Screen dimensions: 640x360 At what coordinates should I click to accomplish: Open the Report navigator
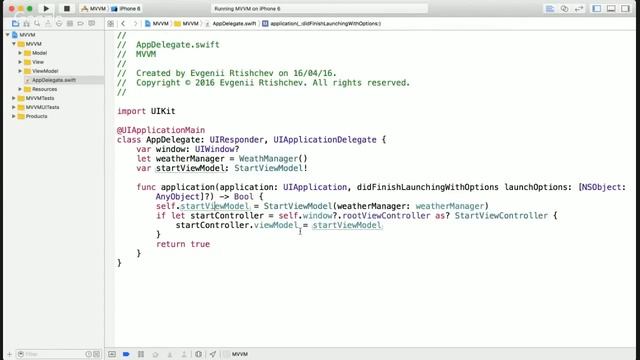pos(91,24)
